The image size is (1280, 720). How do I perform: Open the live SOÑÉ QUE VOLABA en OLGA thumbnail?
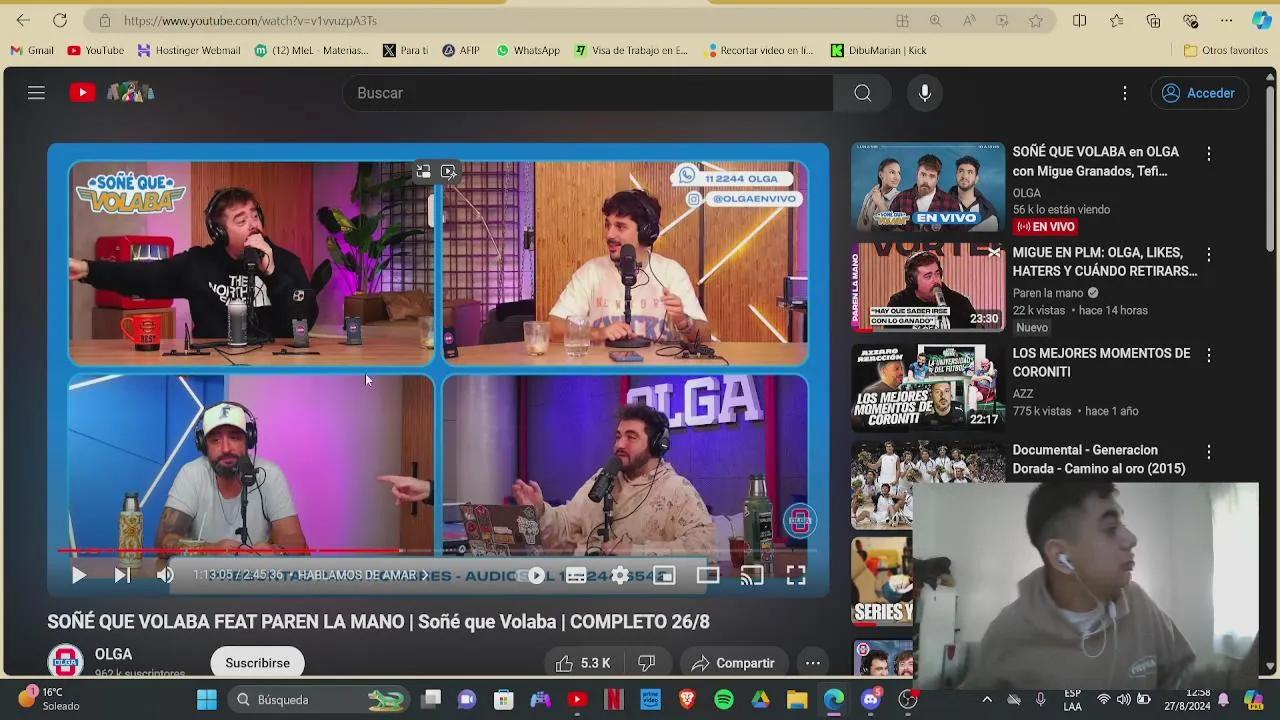(x=928, y=187)
